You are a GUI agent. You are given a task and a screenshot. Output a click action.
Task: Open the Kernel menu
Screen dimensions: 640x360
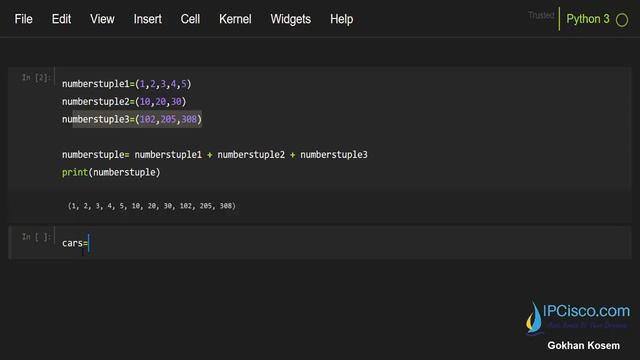(235, 19)
